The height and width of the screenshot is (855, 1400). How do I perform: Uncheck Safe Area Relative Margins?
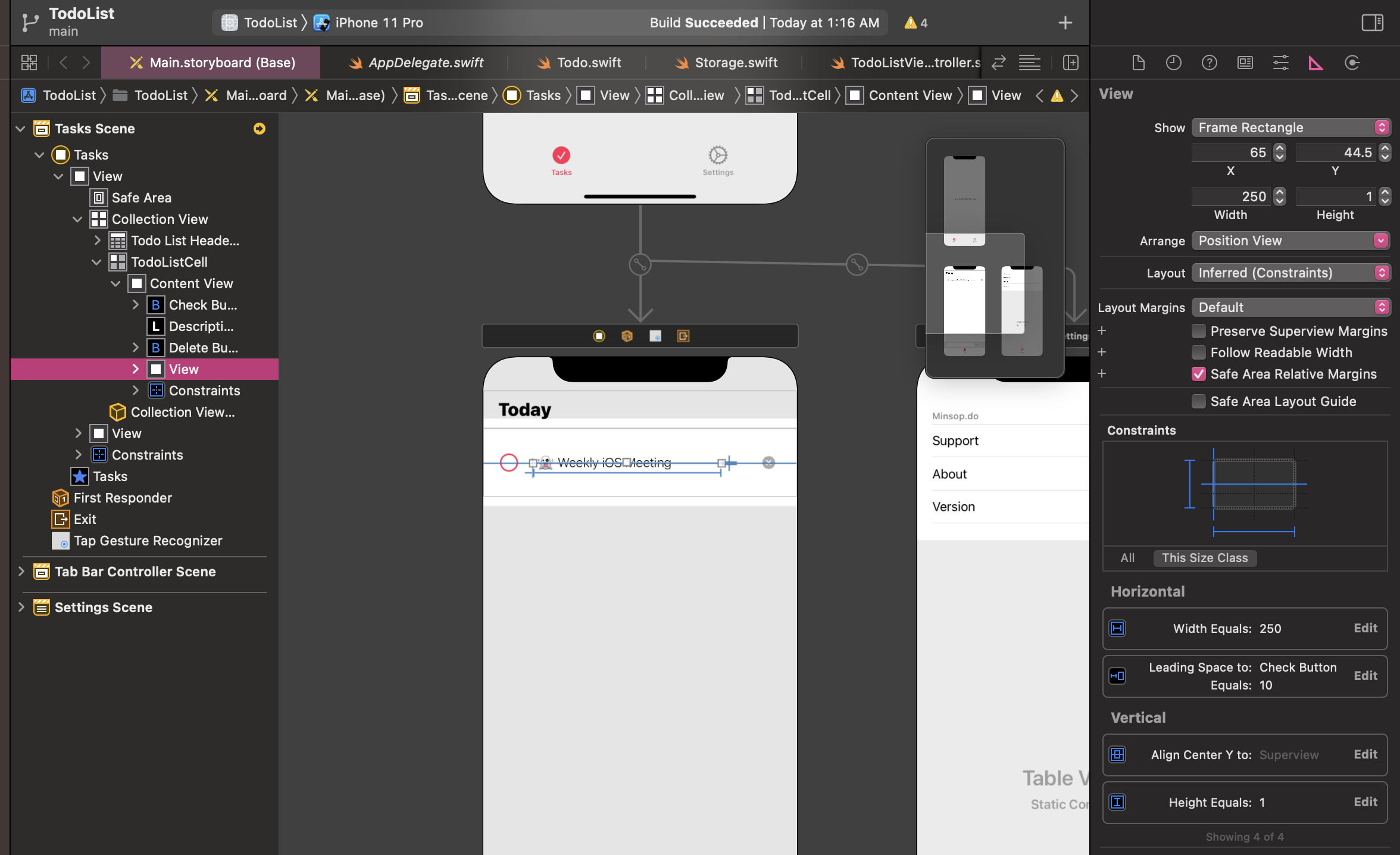pos(1199,374)
